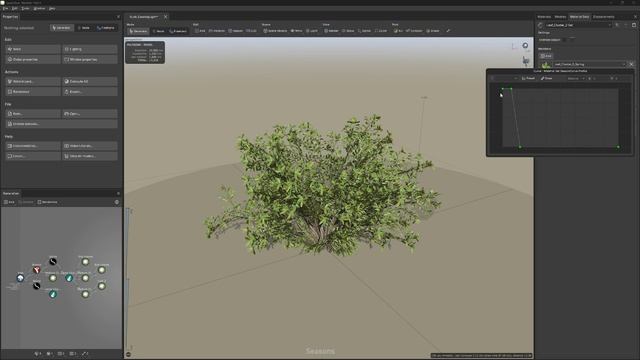The image size is (640, 360).
Task: Select Node in Properties panel header
Action: pos(84,28)
